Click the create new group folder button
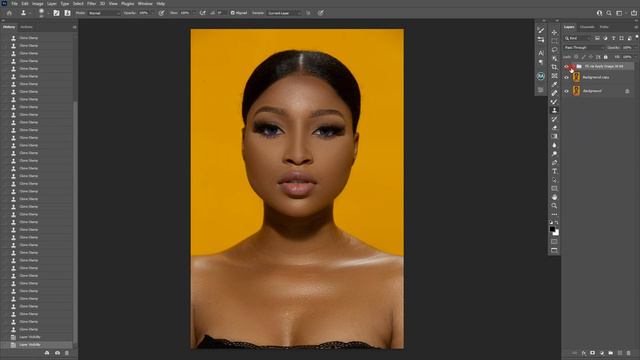Screen dimensions: 640x360 (x=611, y=353)
